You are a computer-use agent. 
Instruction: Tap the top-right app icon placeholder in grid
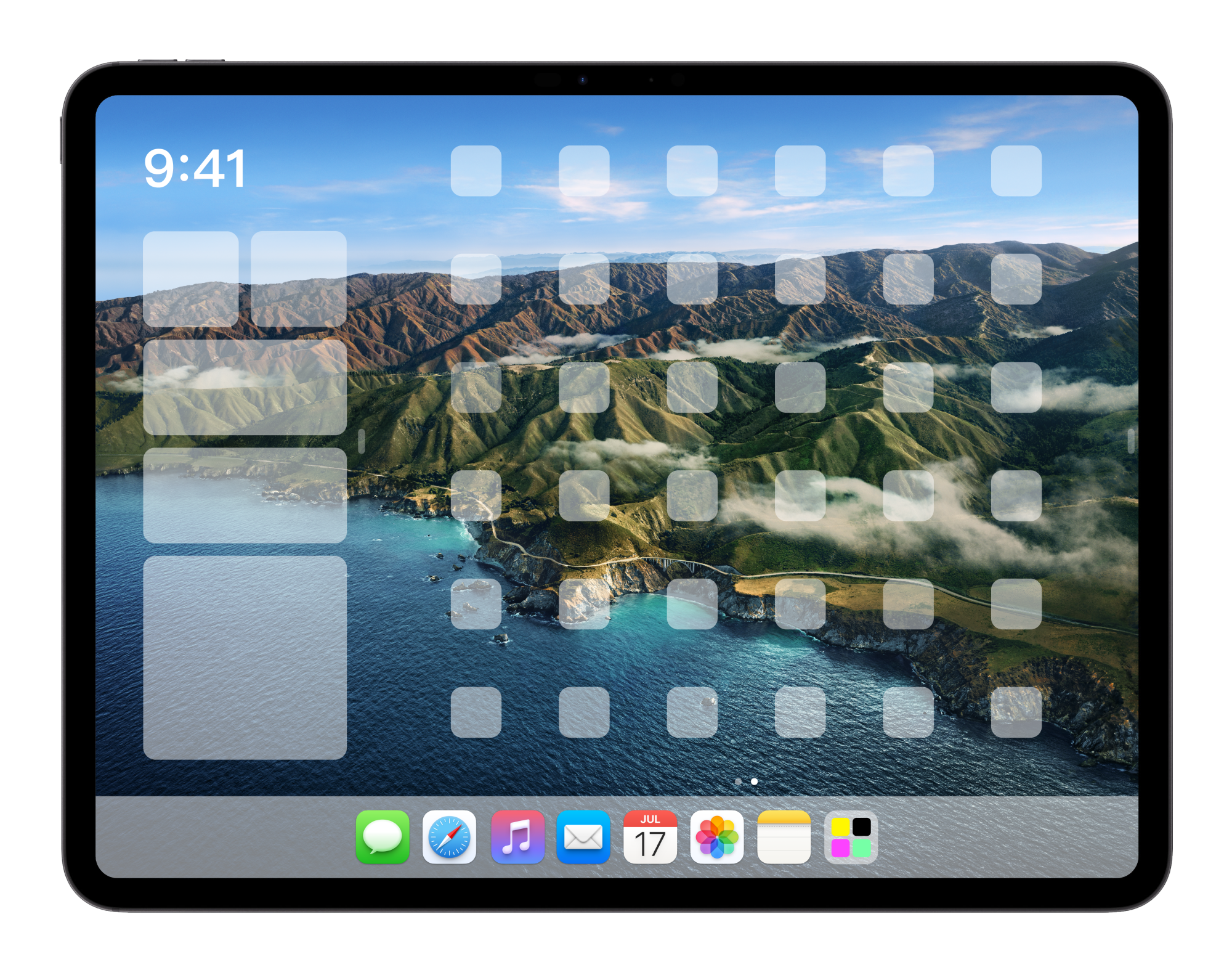tap(1016, 171)
